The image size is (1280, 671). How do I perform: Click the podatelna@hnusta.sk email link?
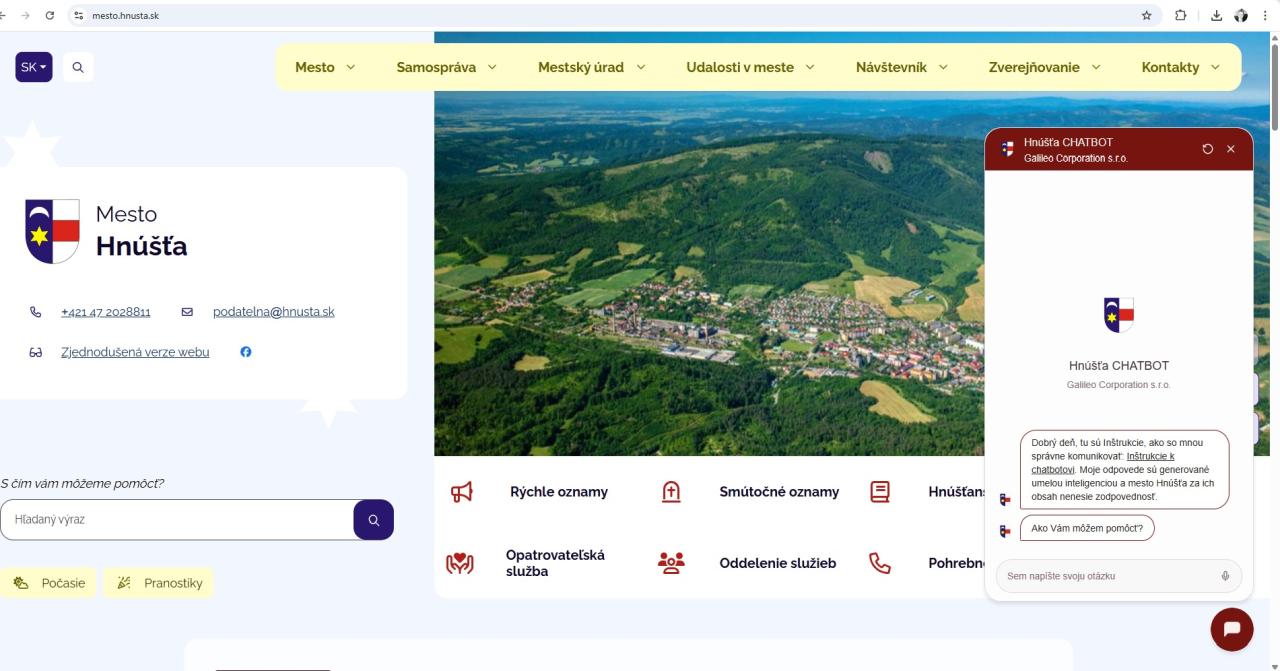273,312
